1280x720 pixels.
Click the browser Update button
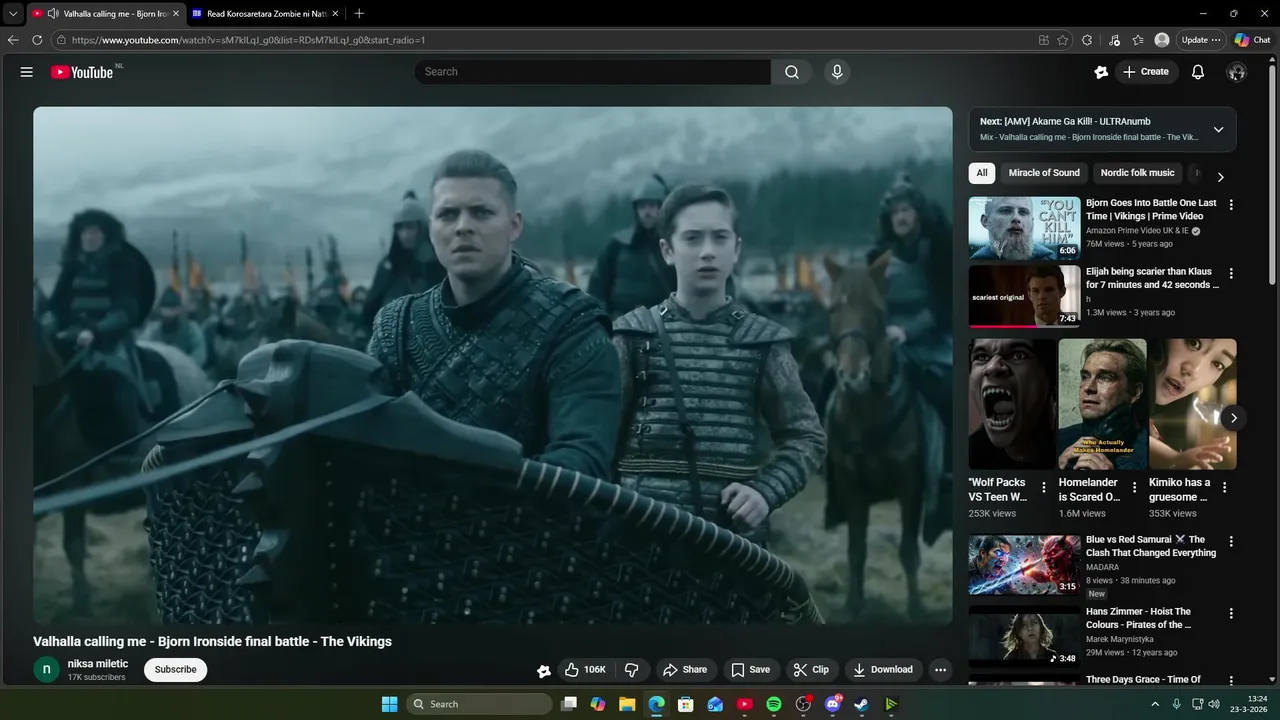1201,40
